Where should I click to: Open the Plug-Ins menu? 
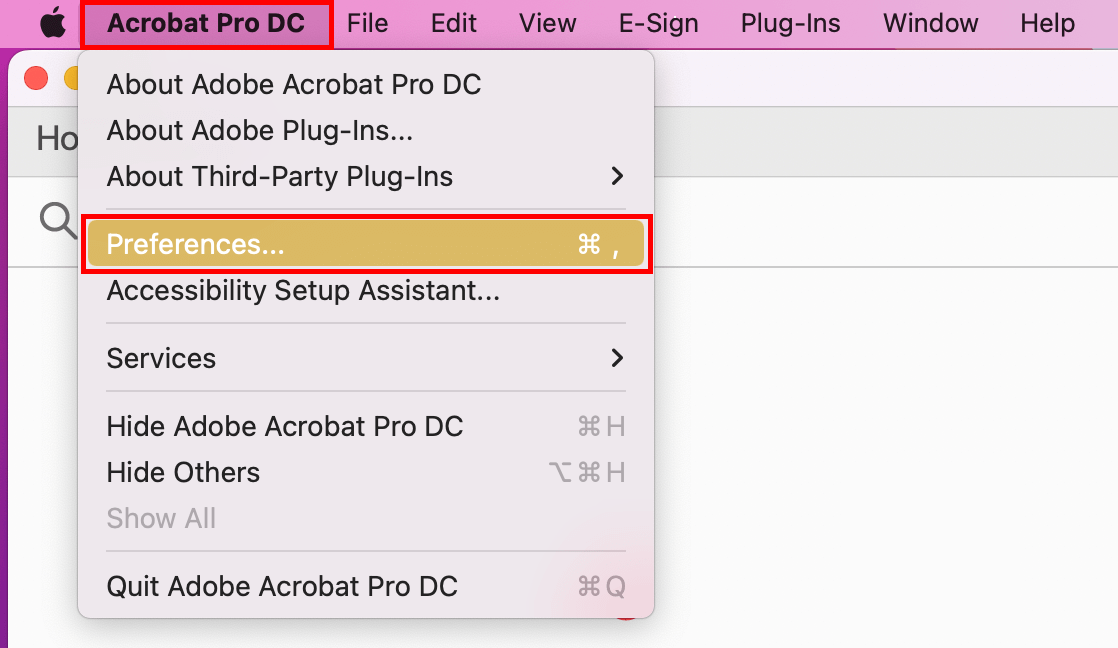pyautogui.click(x=791, y=23)
